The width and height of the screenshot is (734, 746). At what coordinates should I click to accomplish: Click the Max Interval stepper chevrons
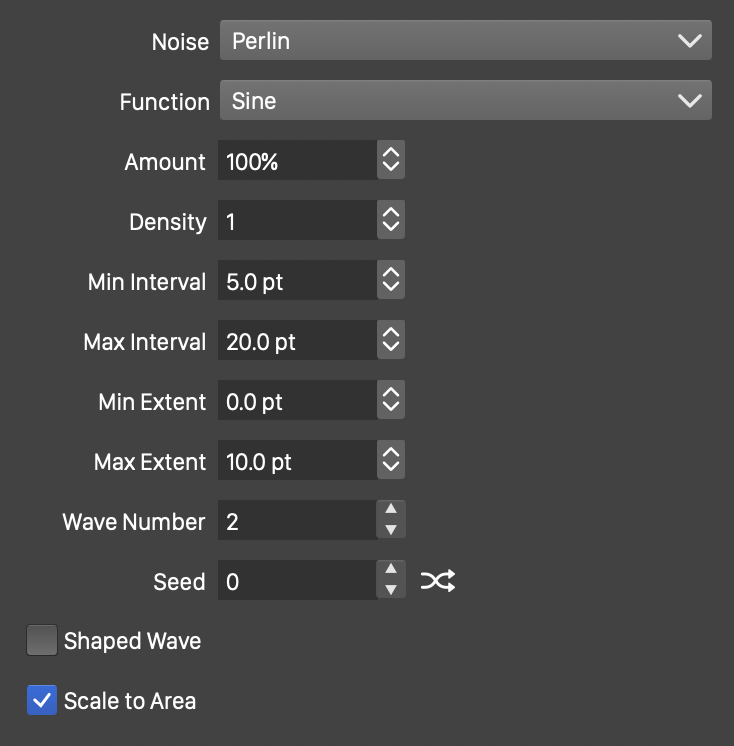tap(391, 341)
